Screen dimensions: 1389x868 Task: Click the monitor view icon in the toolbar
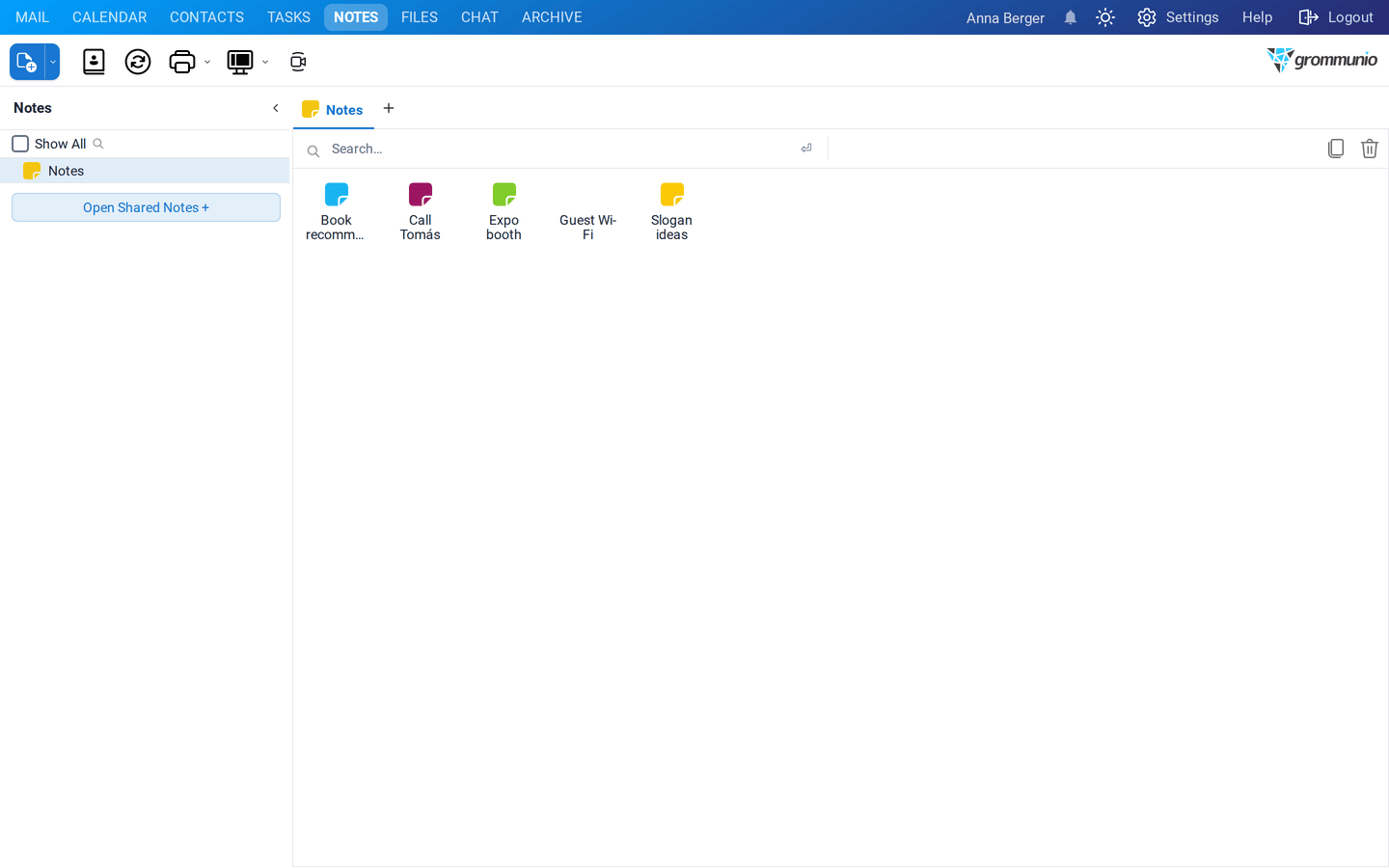(x=239, y=62)
